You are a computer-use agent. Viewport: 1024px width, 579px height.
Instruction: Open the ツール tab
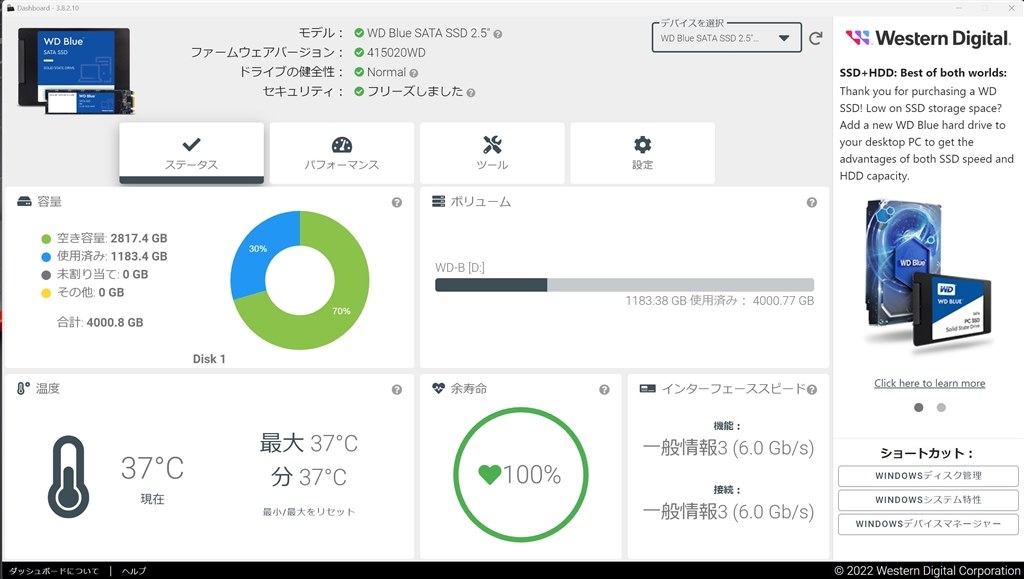492,153
